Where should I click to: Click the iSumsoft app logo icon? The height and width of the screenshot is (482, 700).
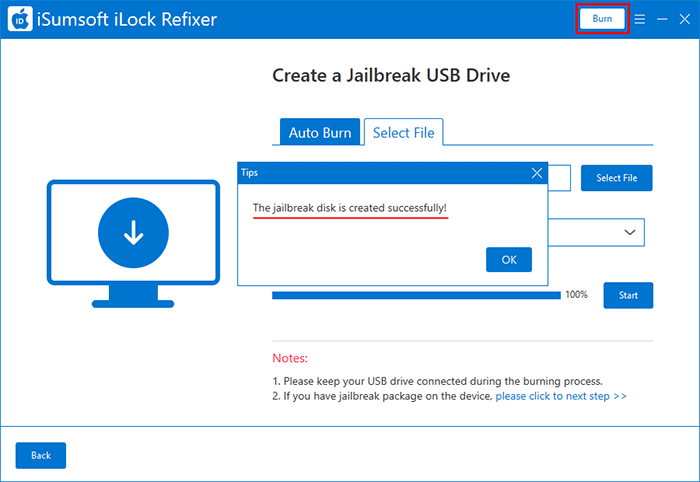pos(20,19)
